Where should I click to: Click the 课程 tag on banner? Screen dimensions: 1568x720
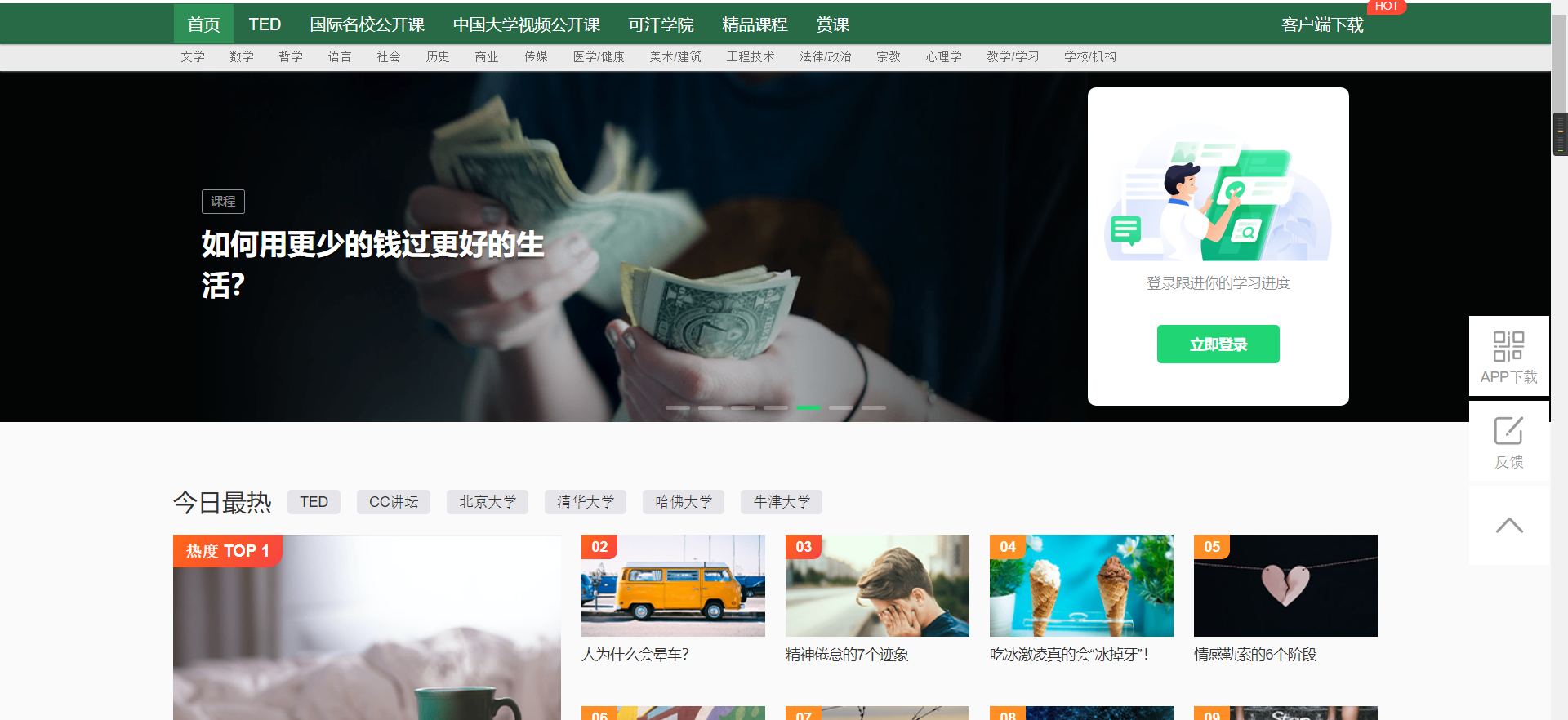223,202
